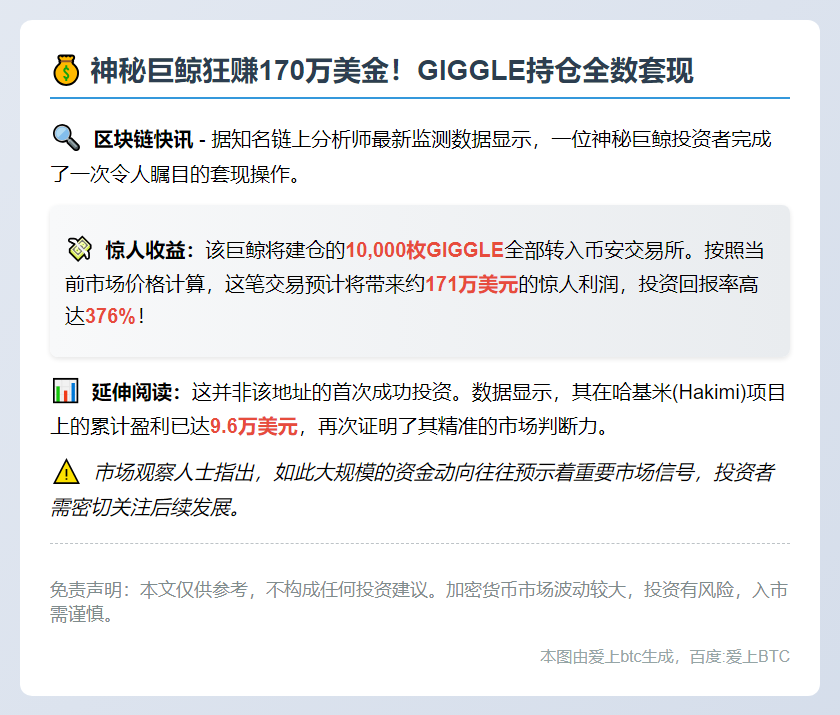Click the red 376% return figure
The height and width of the screenshot is (715, 840).
pyautogui.click(x=110, y=317)
